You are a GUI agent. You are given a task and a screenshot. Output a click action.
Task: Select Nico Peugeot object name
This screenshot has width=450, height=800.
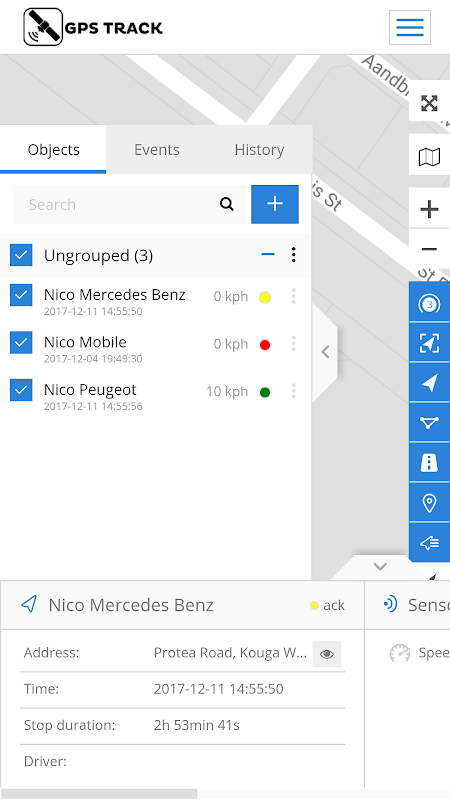90,389
